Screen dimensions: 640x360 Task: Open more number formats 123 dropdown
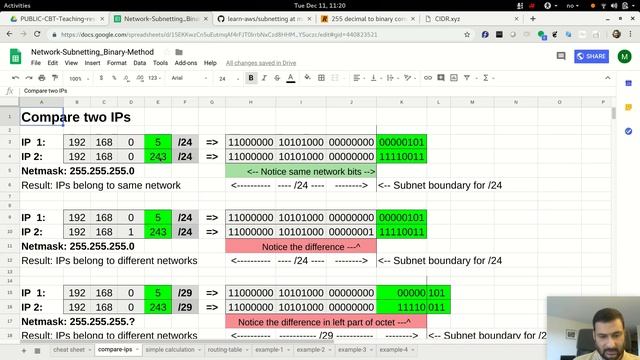(154, 78)
